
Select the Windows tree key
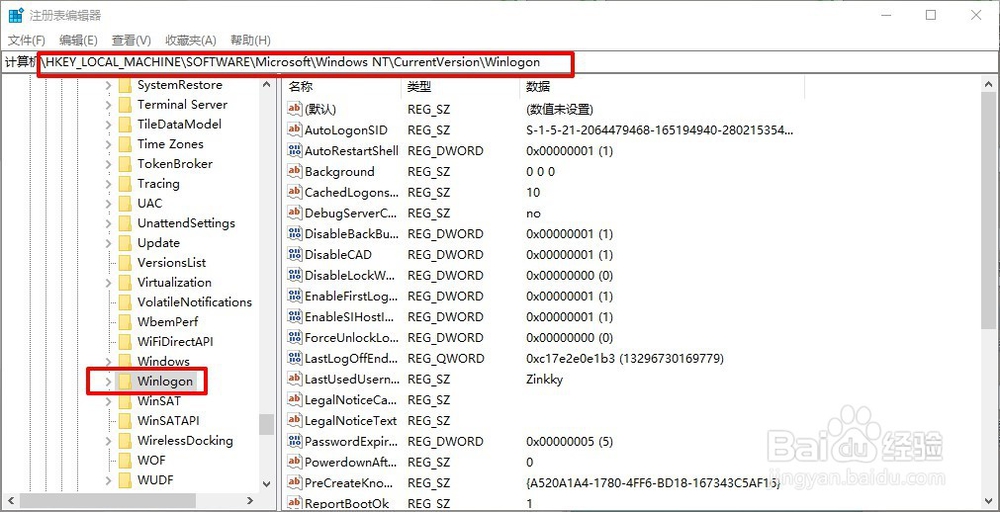pyautogui.click(x=163, y=362)
